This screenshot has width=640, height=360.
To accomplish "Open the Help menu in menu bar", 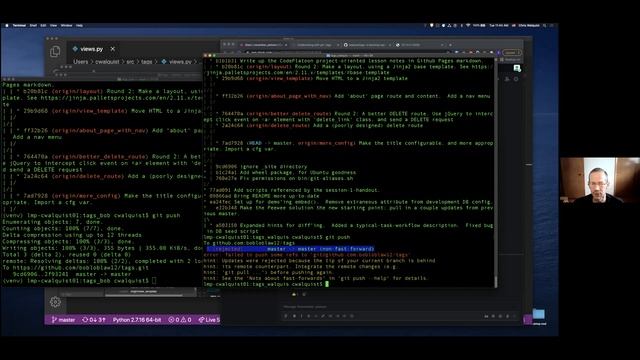I will coord(79,25).
